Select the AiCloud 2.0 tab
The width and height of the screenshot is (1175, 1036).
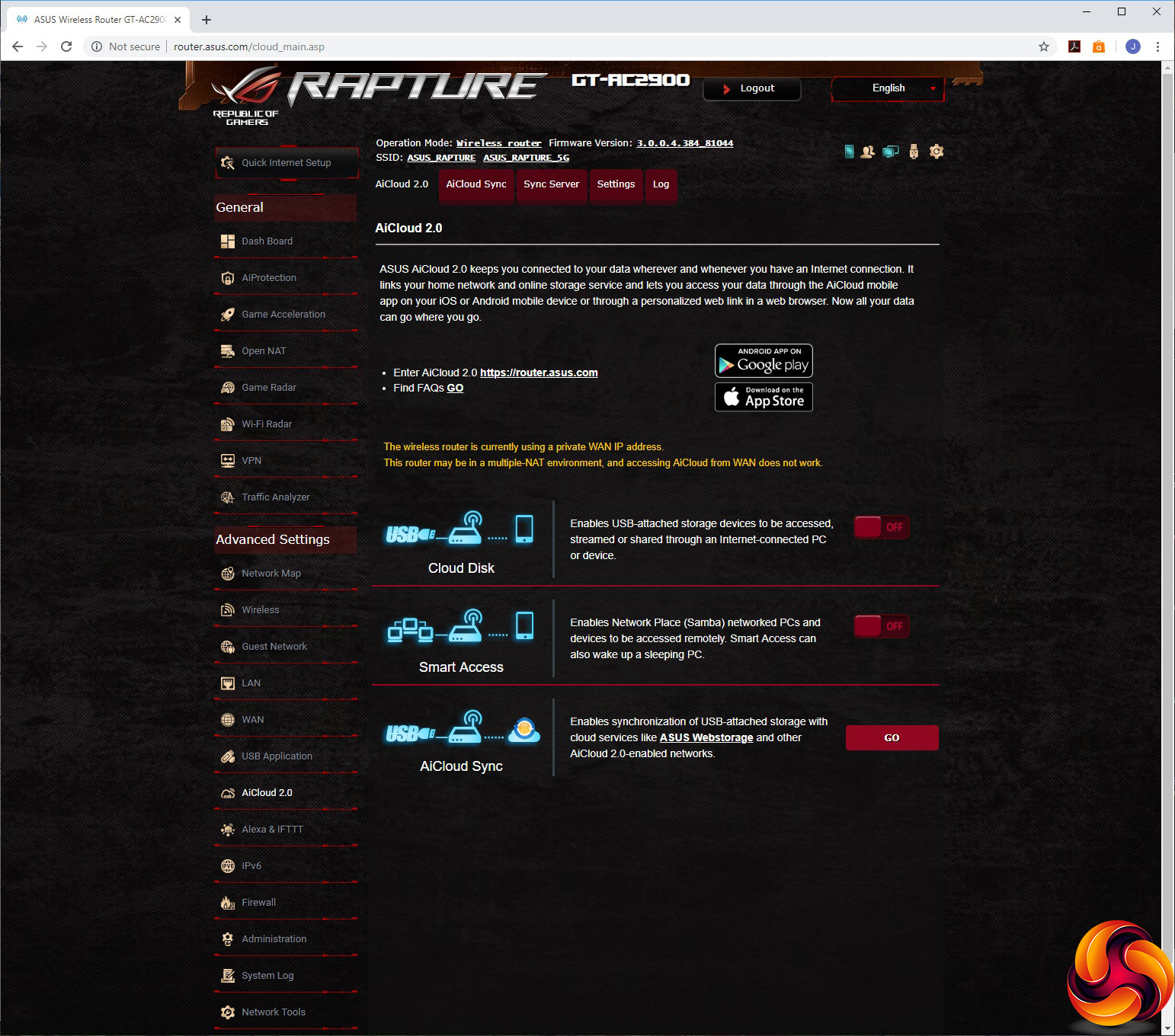(x=402, y=184)
